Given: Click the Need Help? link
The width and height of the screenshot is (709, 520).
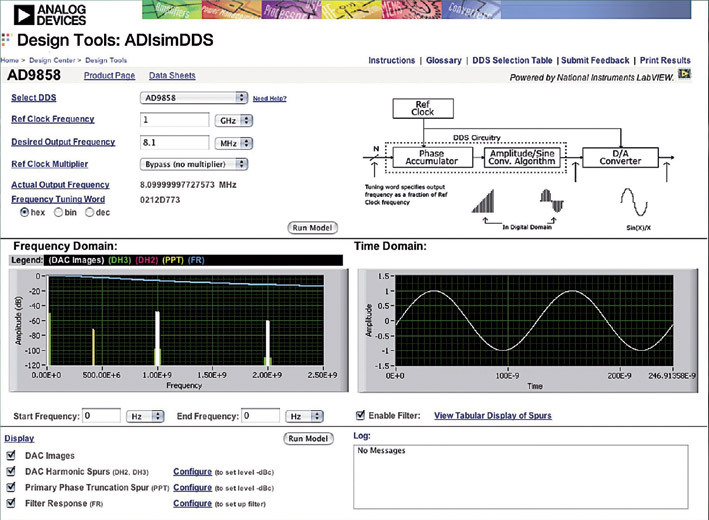Looking at the screenshot, I should tap(269, 98).
